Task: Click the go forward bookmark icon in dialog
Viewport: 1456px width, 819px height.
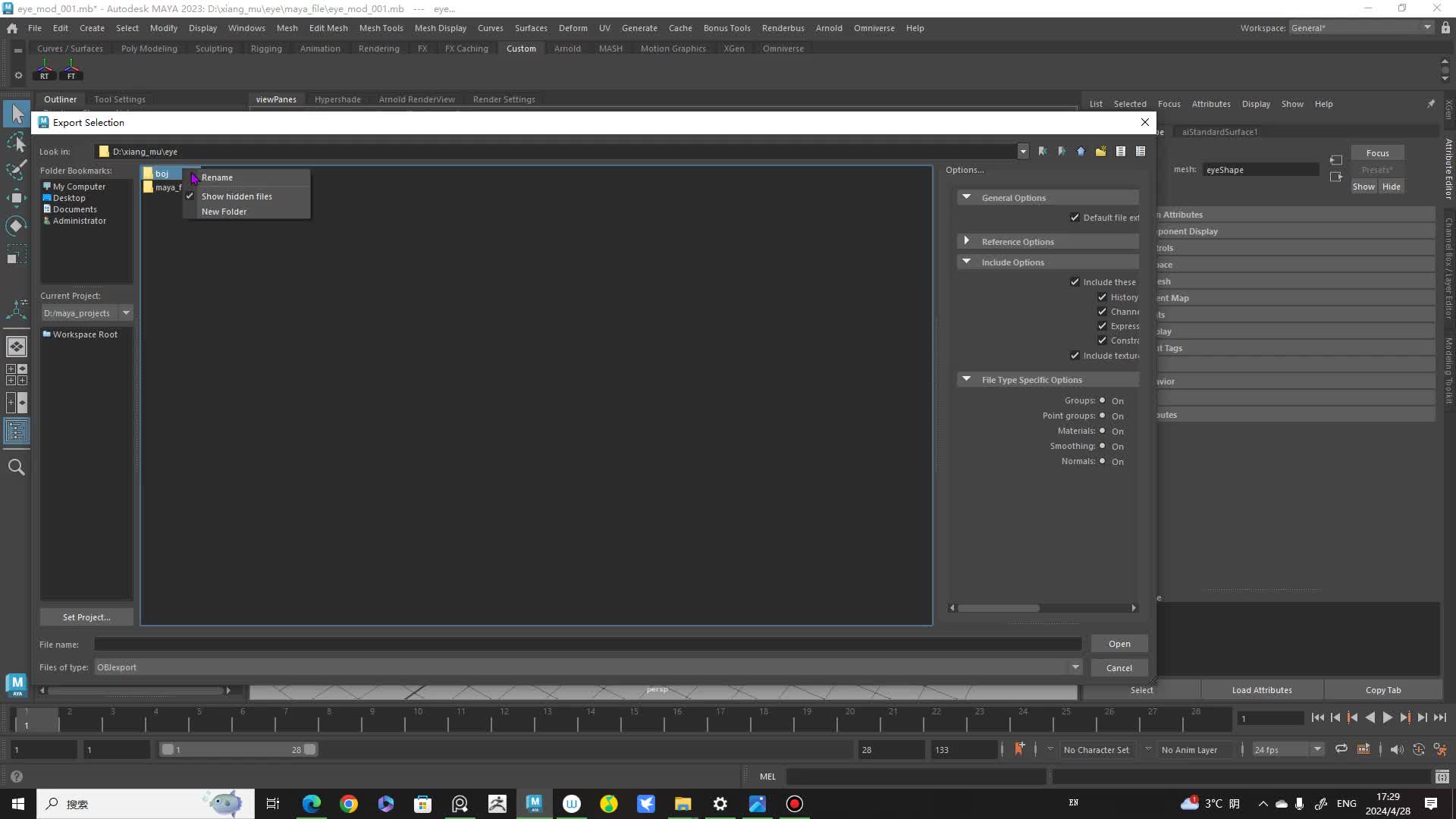Action: [x=1062, y=151]
